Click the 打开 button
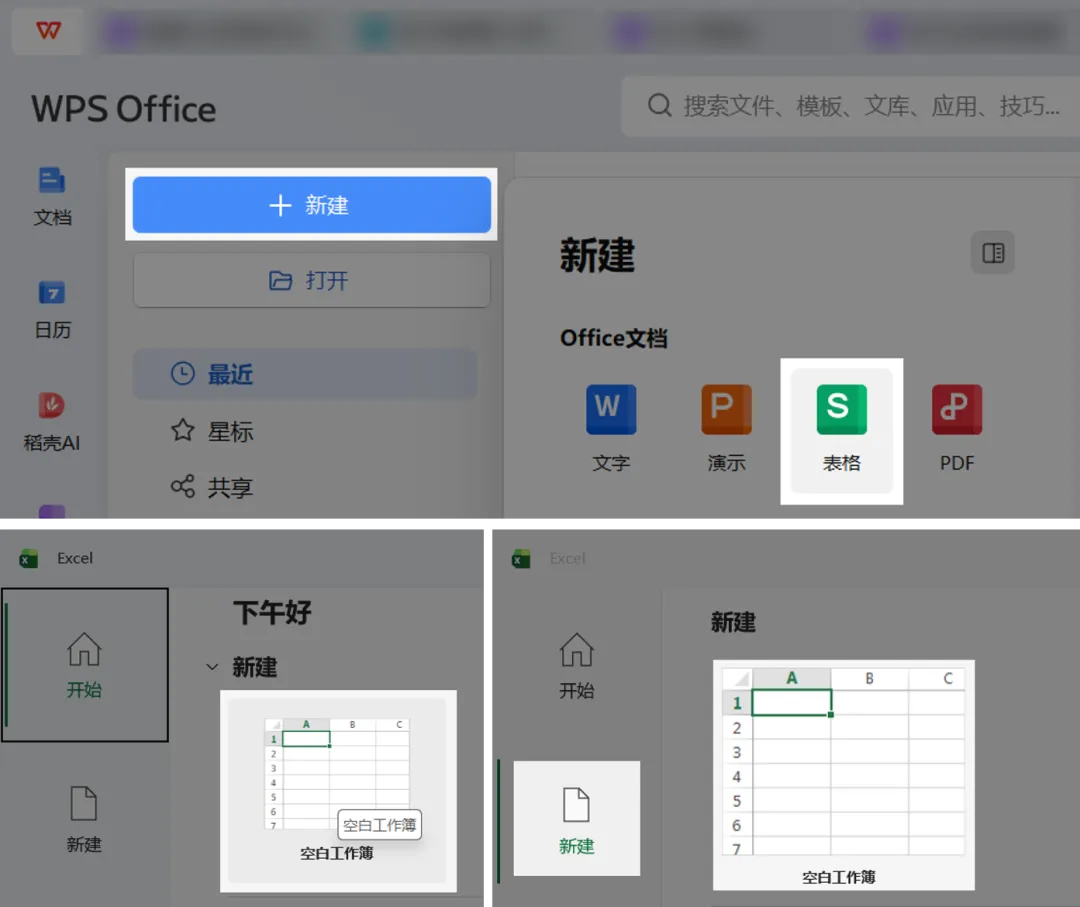Screen dimensions: 1080x907 click(x=311, y=280)
